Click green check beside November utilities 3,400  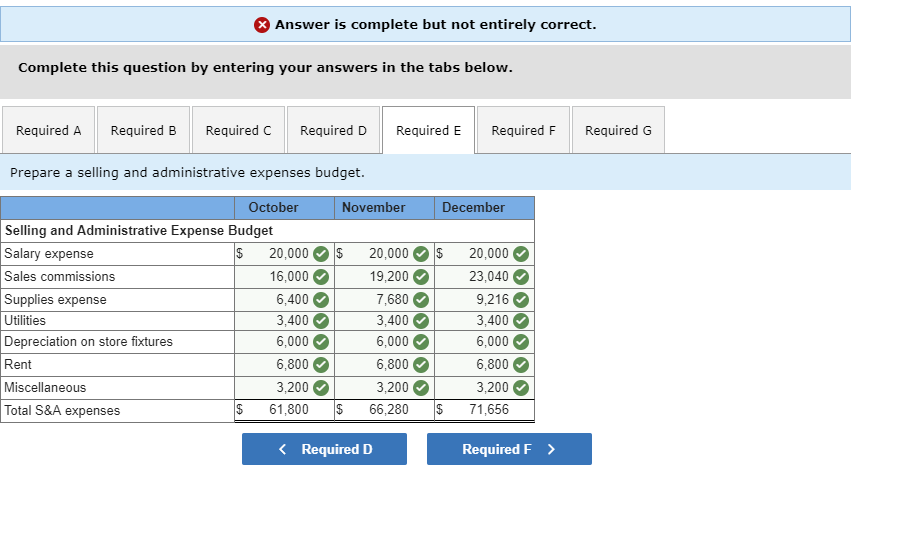click(421, 321)
